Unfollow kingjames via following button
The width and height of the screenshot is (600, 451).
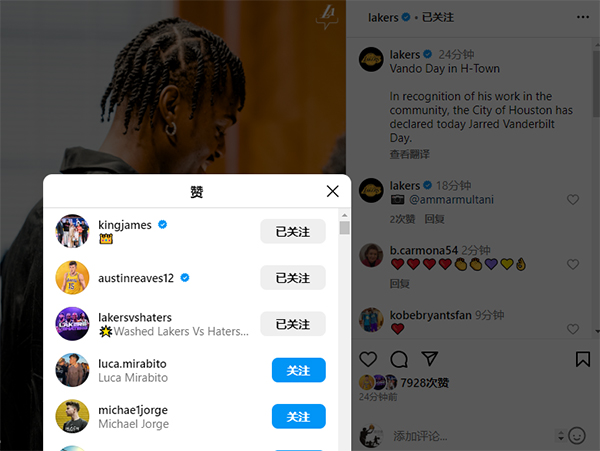pyautogui.click(x=293, y=231)
